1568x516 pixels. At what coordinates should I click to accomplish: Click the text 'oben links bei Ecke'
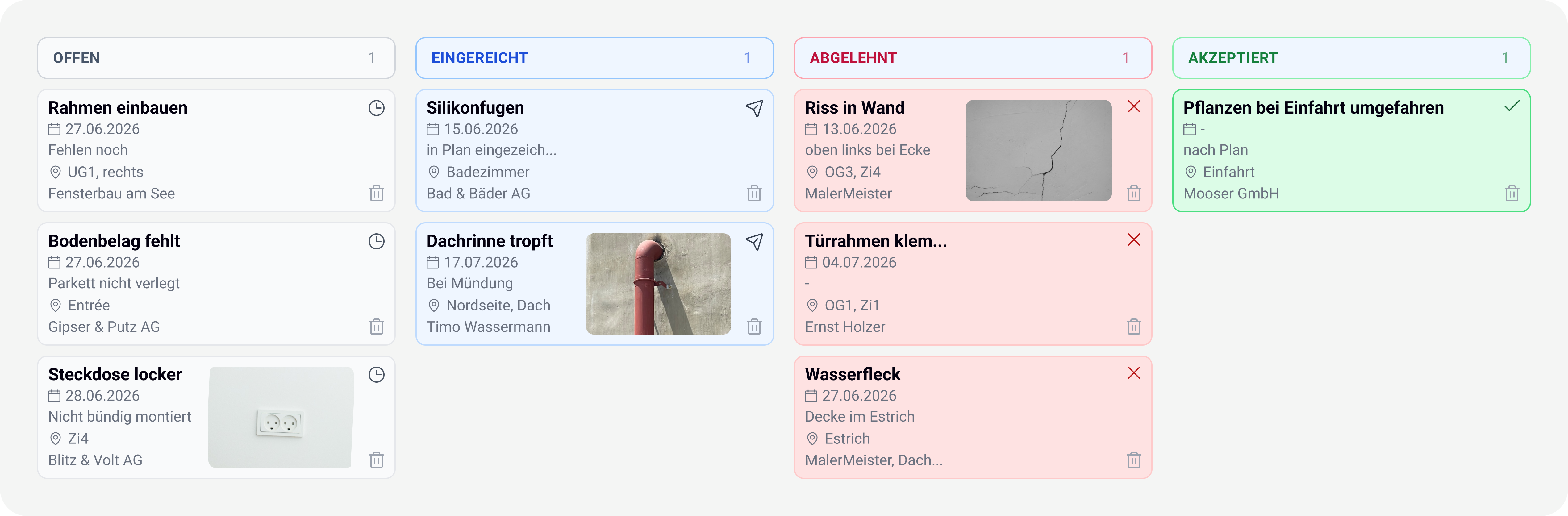point(867,150)
